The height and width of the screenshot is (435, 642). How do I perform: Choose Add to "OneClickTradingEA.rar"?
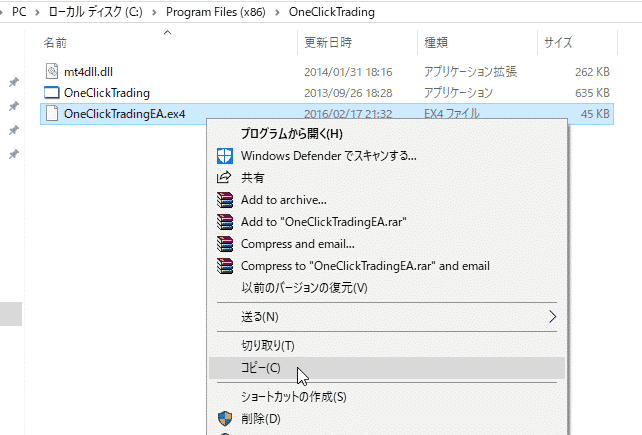coord(387,222)
